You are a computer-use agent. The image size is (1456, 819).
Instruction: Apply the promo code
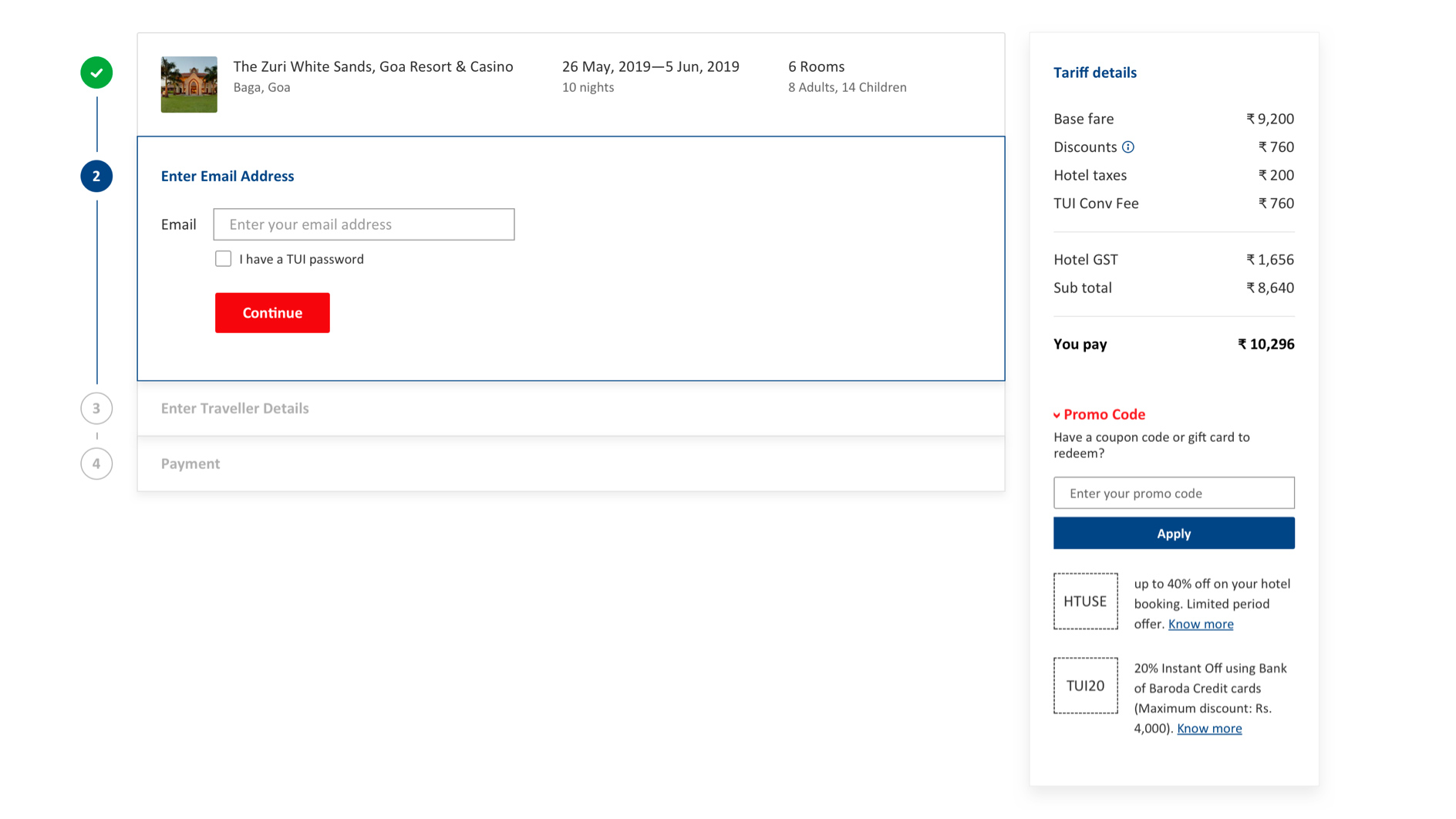coord(1173,534)
